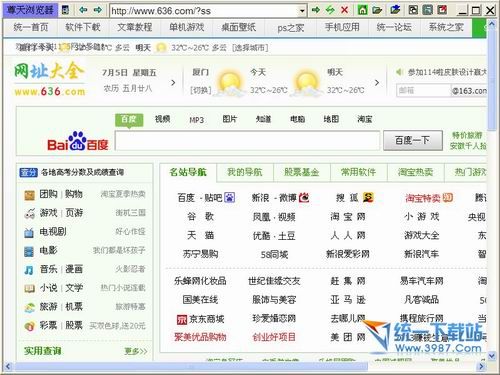Click the 京东商城 red logo icon
This screenshot has height=375, width=500.
click(182, 320)
